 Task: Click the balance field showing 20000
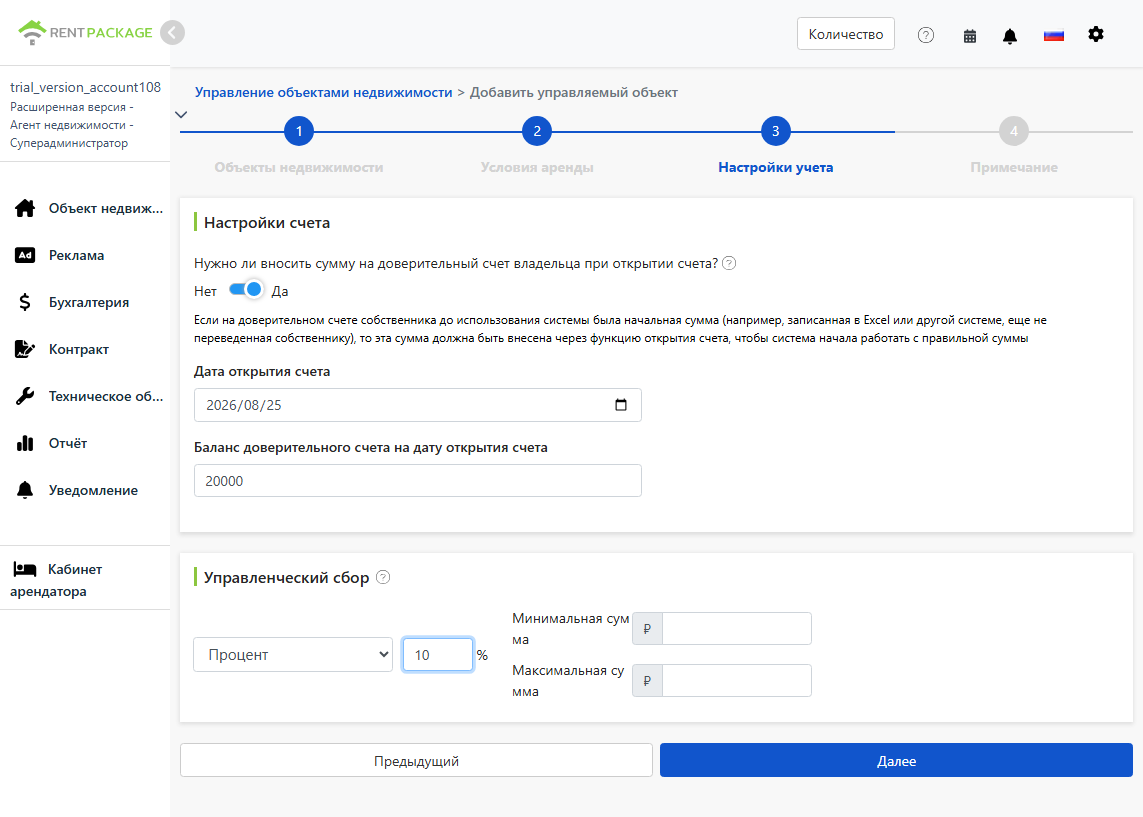418,481
